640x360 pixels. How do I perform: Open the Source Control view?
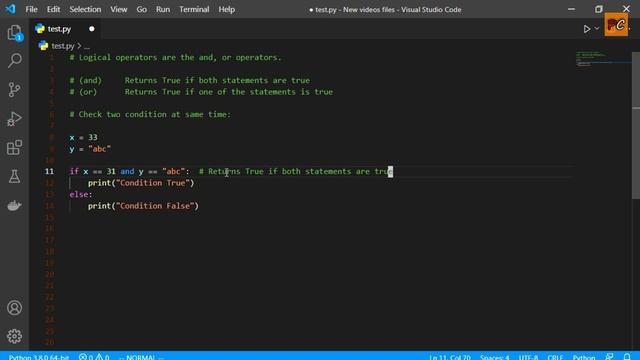(x=14, y=89)
